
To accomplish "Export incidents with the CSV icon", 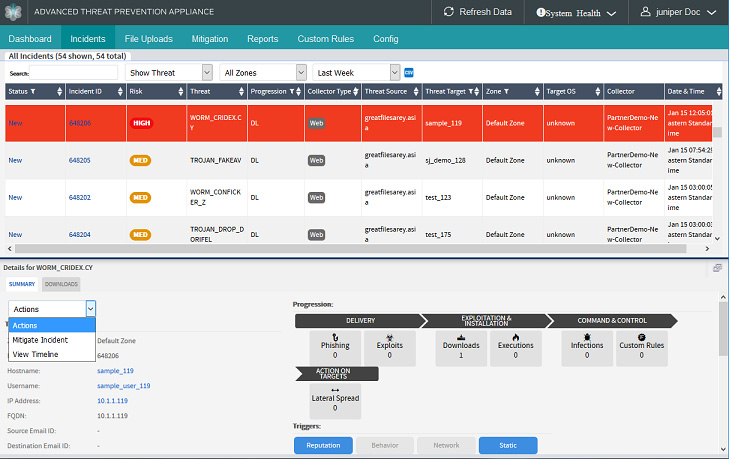I will pyautogui.click(x=409, y=72).
